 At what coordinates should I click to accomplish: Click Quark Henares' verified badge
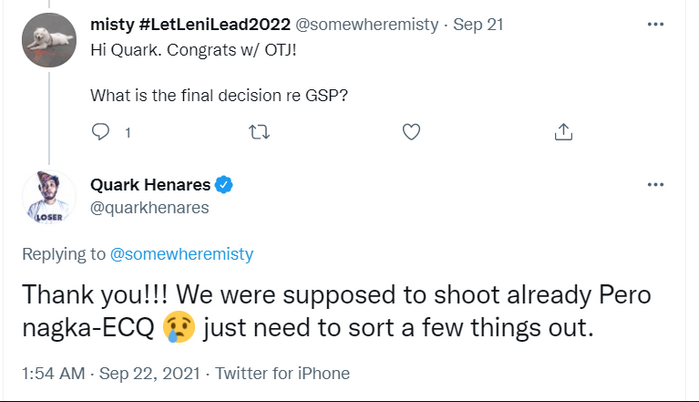coord(225,185)
